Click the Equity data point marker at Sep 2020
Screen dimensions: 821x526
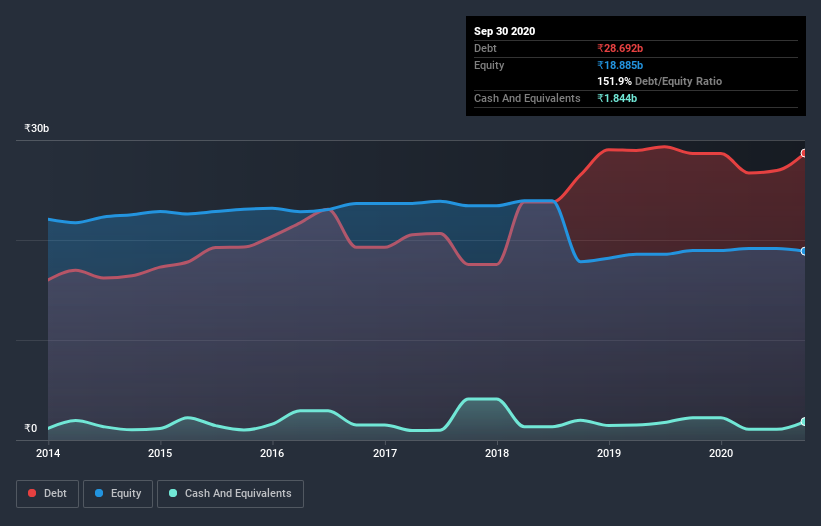(804, 251)
